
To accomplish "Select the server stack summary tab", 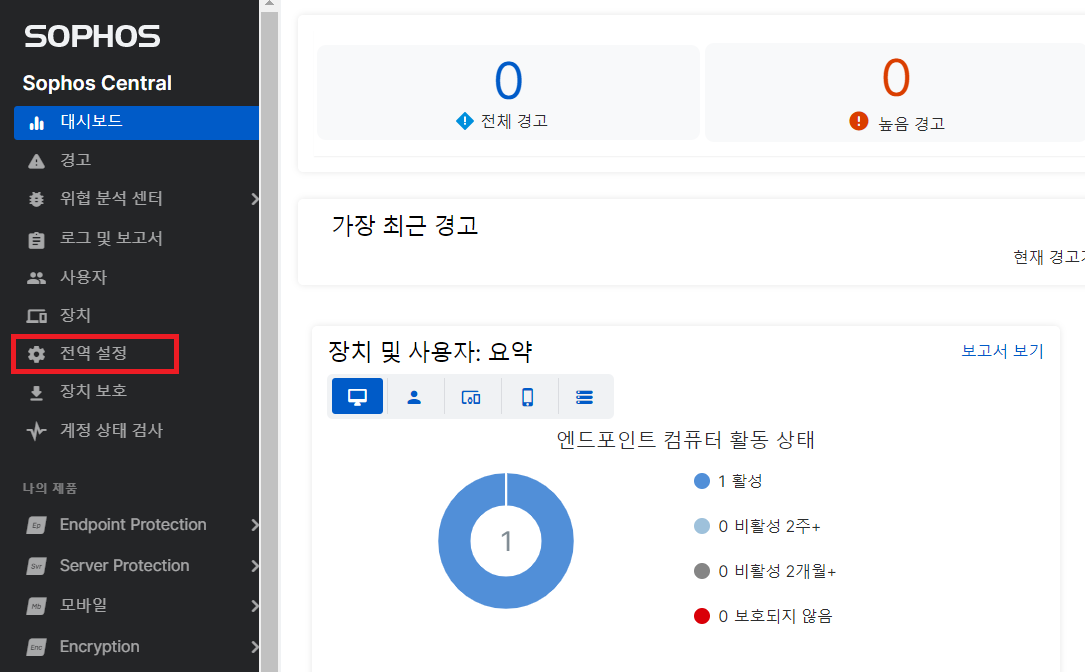I will pos(585,397).
